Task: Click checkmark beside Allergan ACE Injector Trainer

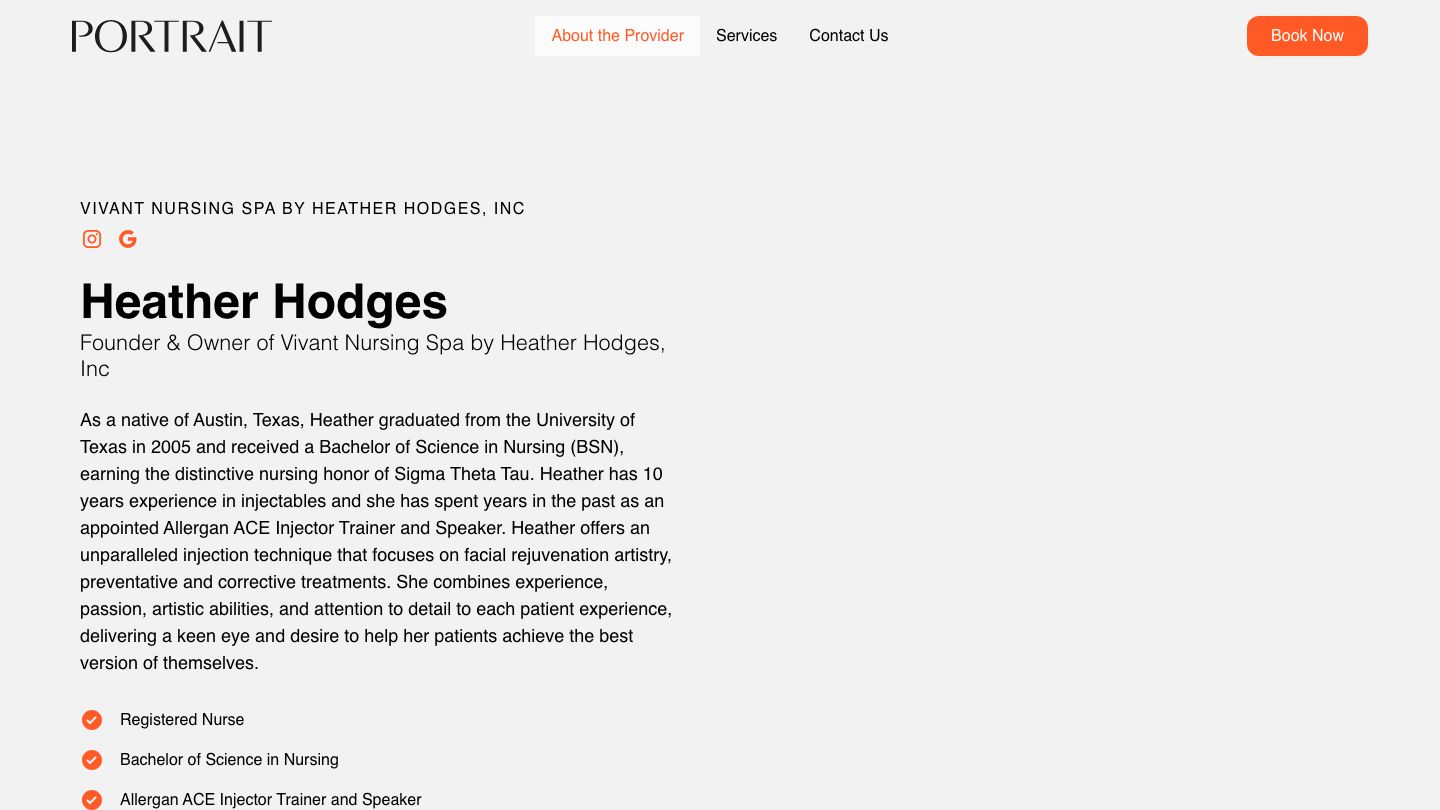Action: 92,800
